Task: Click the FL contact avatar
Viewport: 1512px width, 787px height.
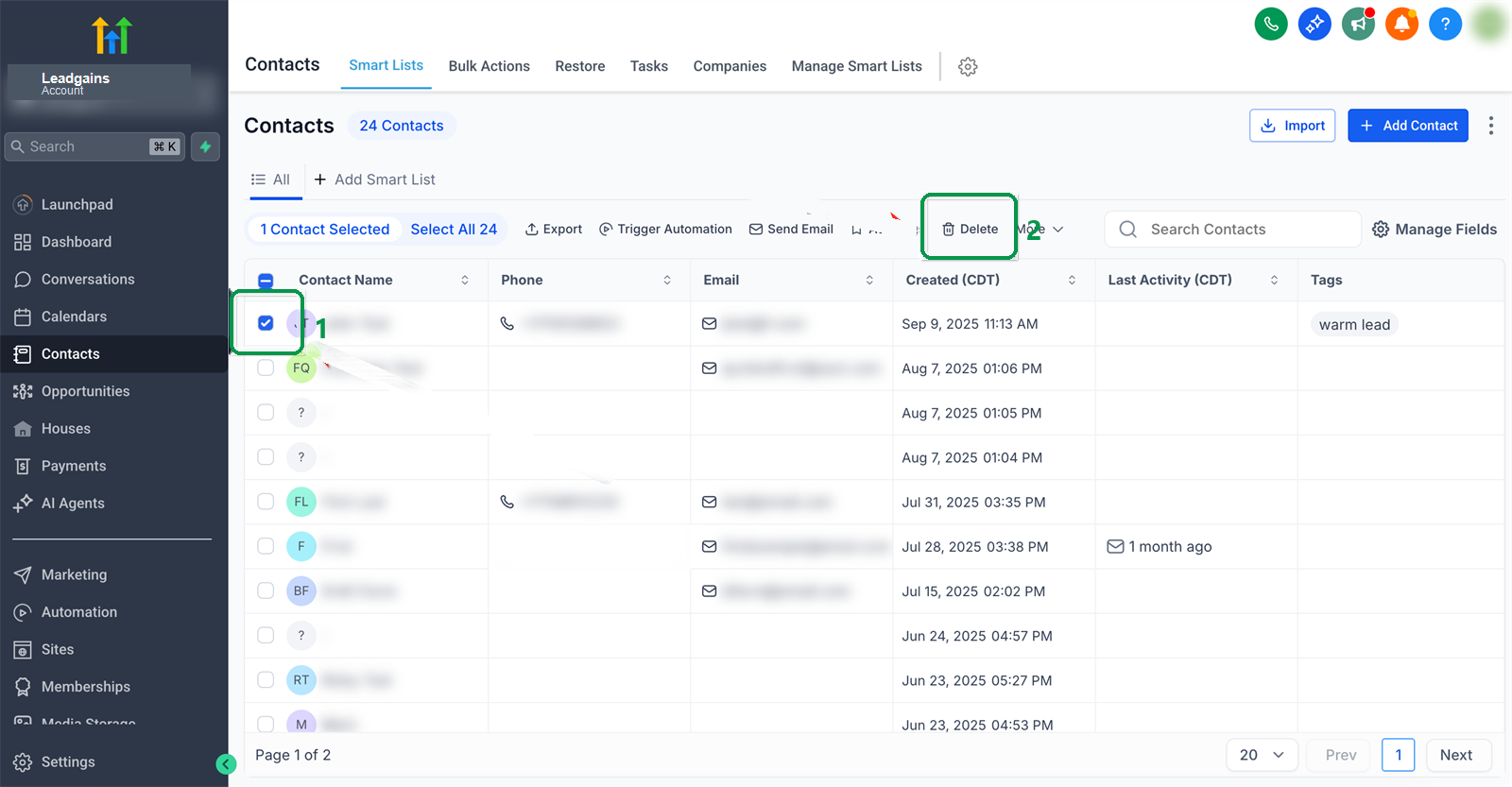Action: (x=301, y=502)
